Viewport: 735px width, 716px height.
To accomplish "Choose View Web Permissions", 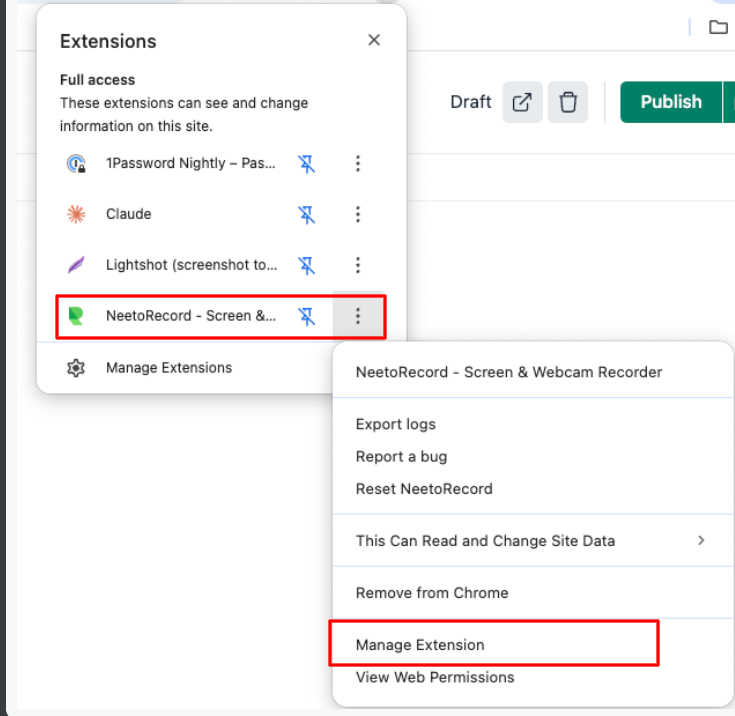I will point(435,678).
